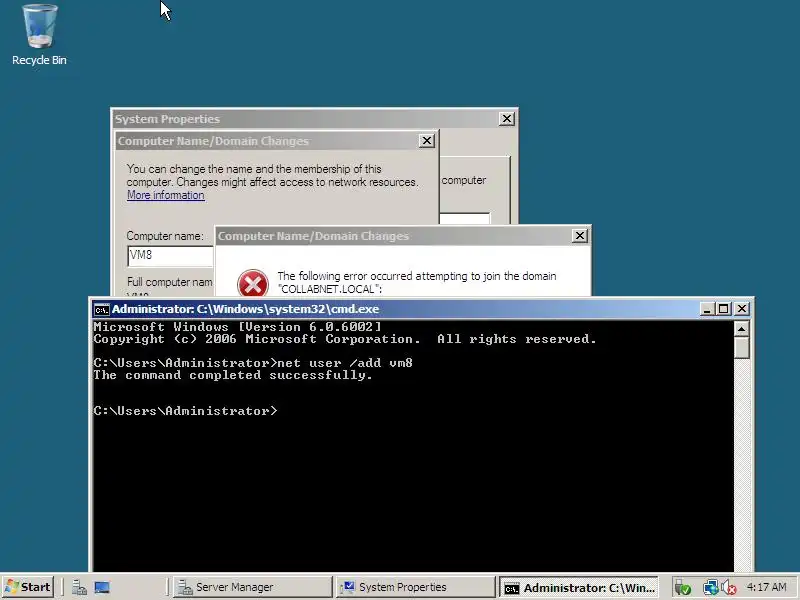
Task: Click the cmd.exe title bar icon
Action: tap(102, 309)
